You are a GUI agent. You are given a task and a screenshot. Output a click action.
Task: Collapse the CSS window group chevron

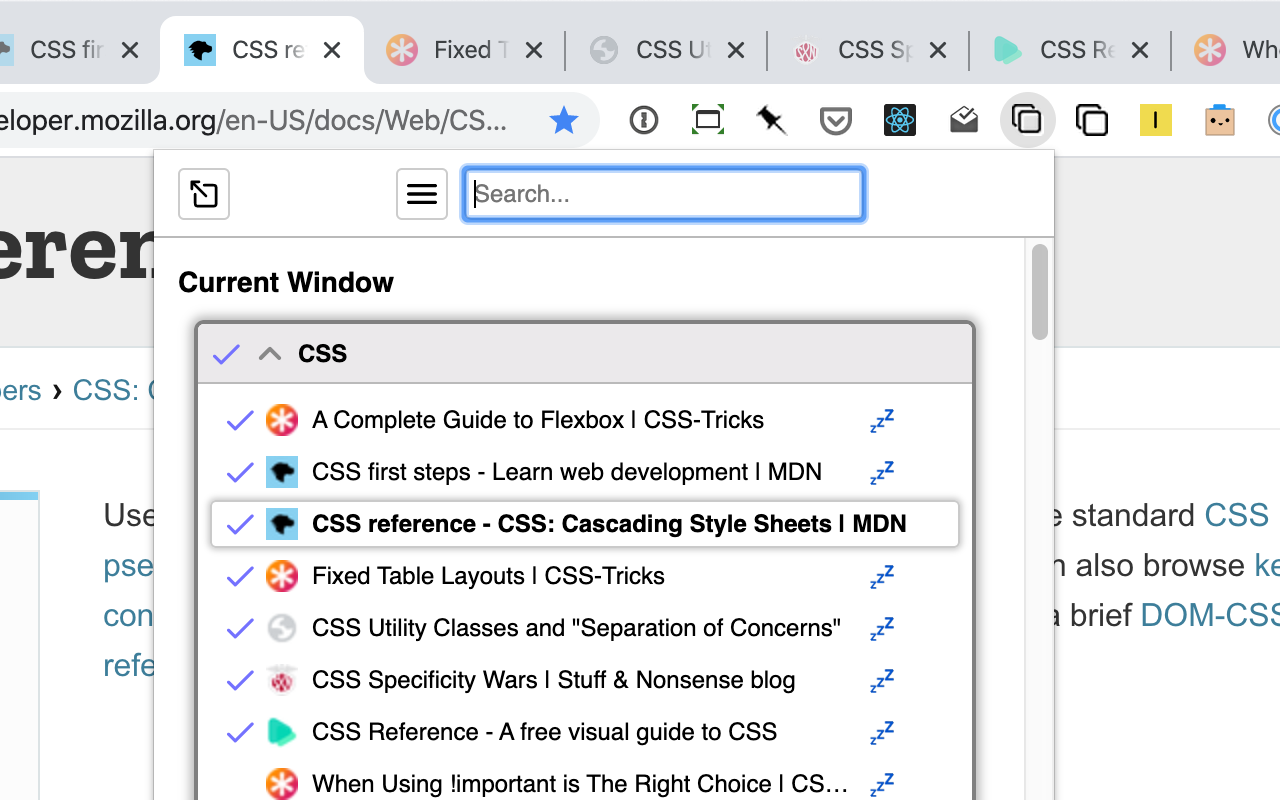(270, 354)
